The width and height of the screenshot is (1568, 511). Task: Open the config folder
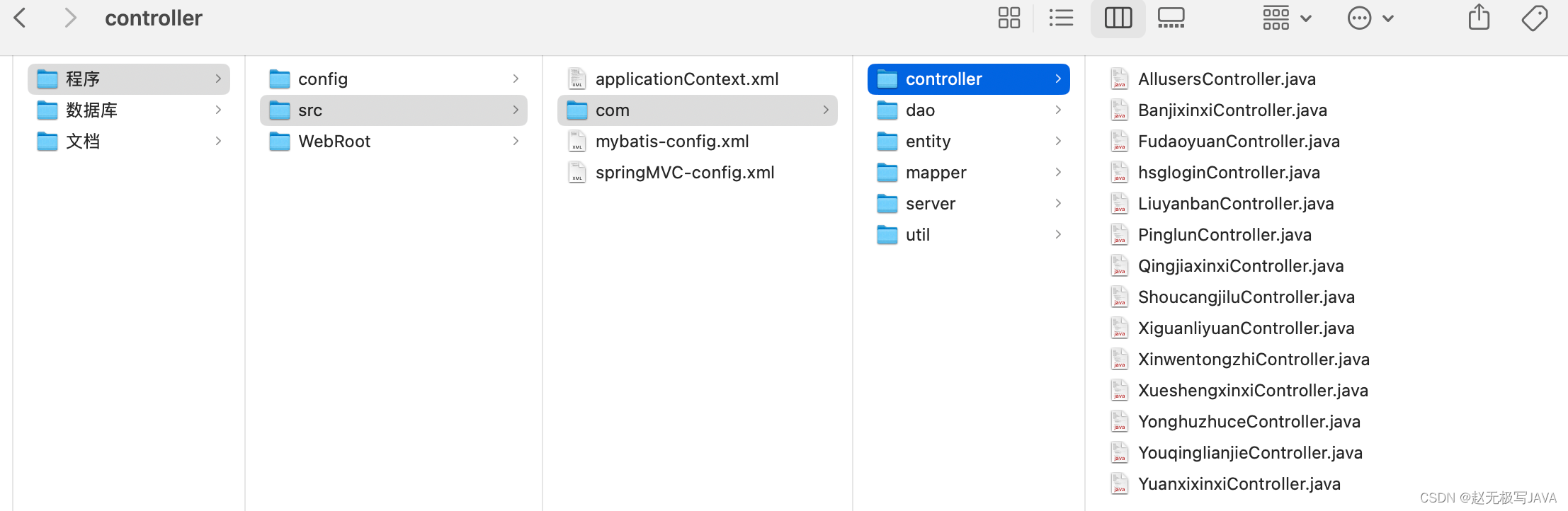[394, 79]
